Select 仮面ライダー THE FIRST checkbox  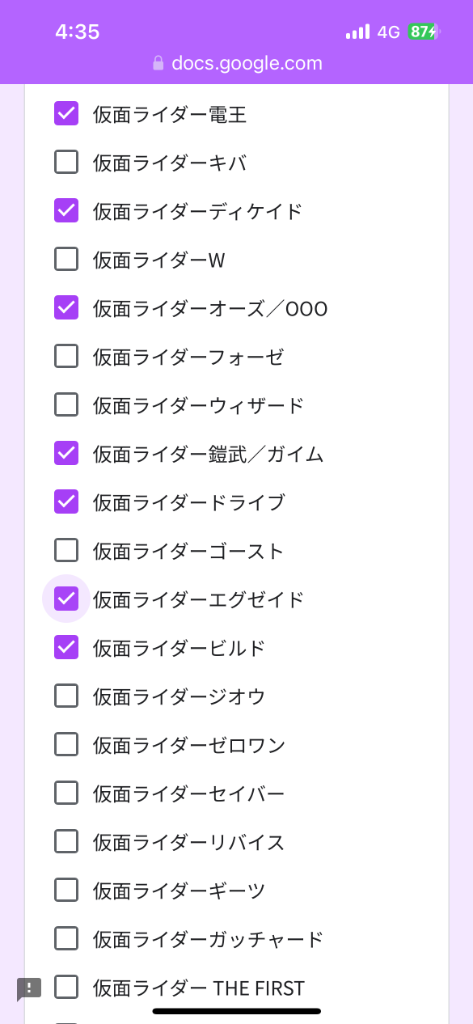point(66,987)
